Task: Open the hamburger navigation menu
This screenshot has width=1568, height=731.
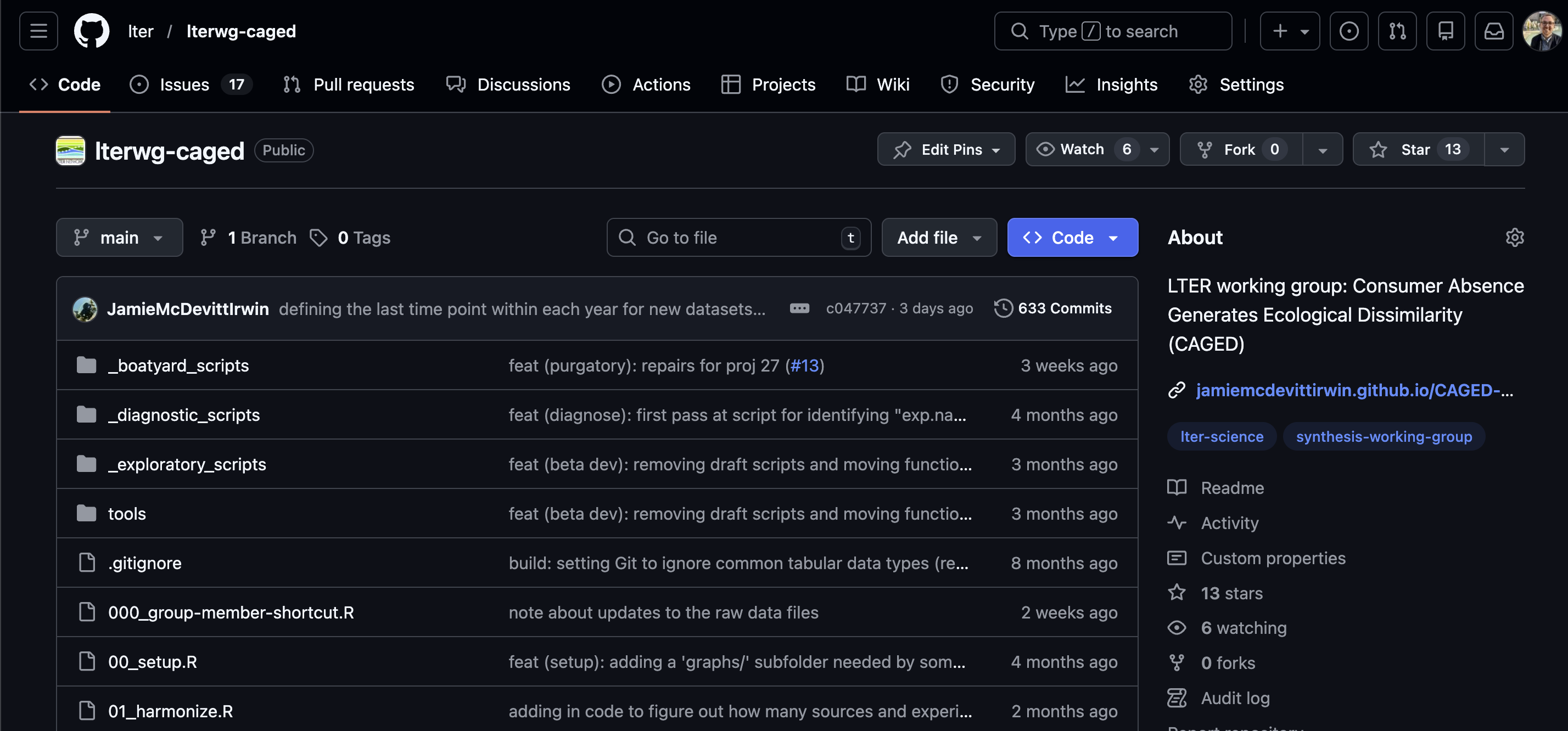Action: pyautogui.click(x=38, y=31)
